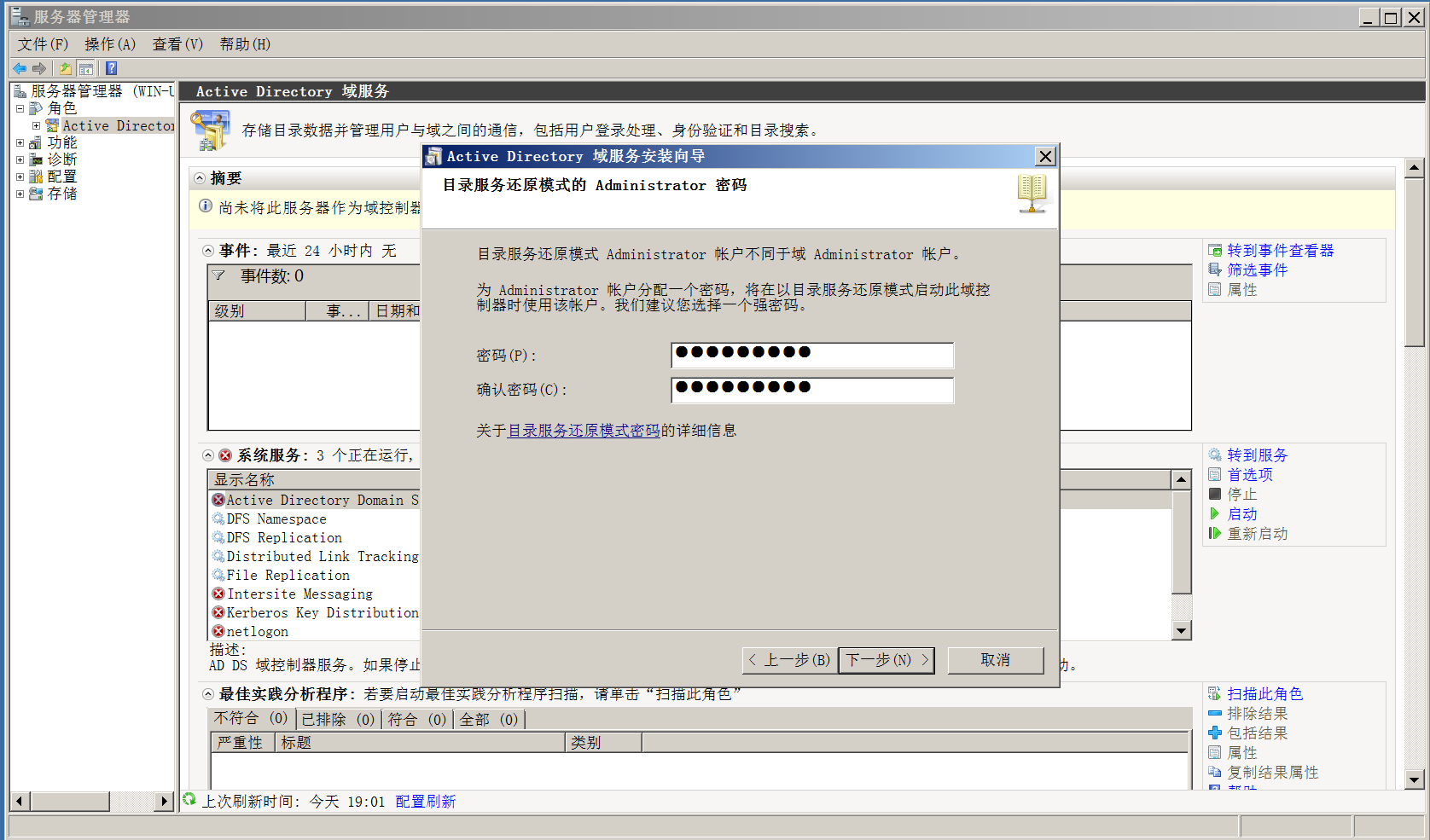Click the 扫描此角色 scan icon
The width and height of the screenshot is (1430, 840).
pos(1215,694)
